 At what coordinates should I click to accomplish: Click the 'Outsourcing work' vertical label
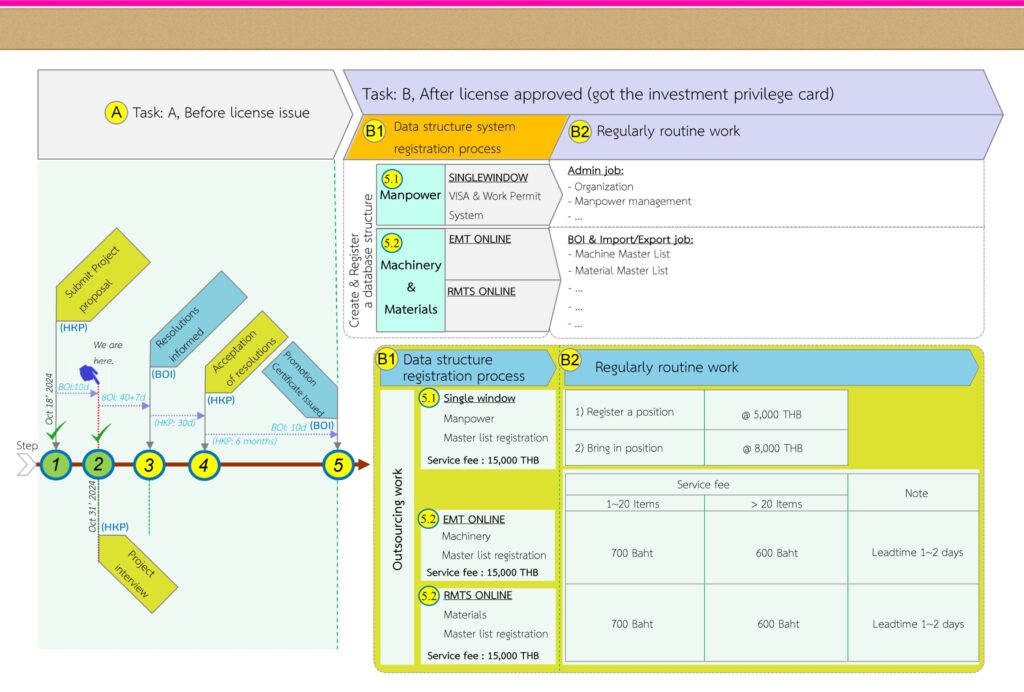click(x=397, y=520)
